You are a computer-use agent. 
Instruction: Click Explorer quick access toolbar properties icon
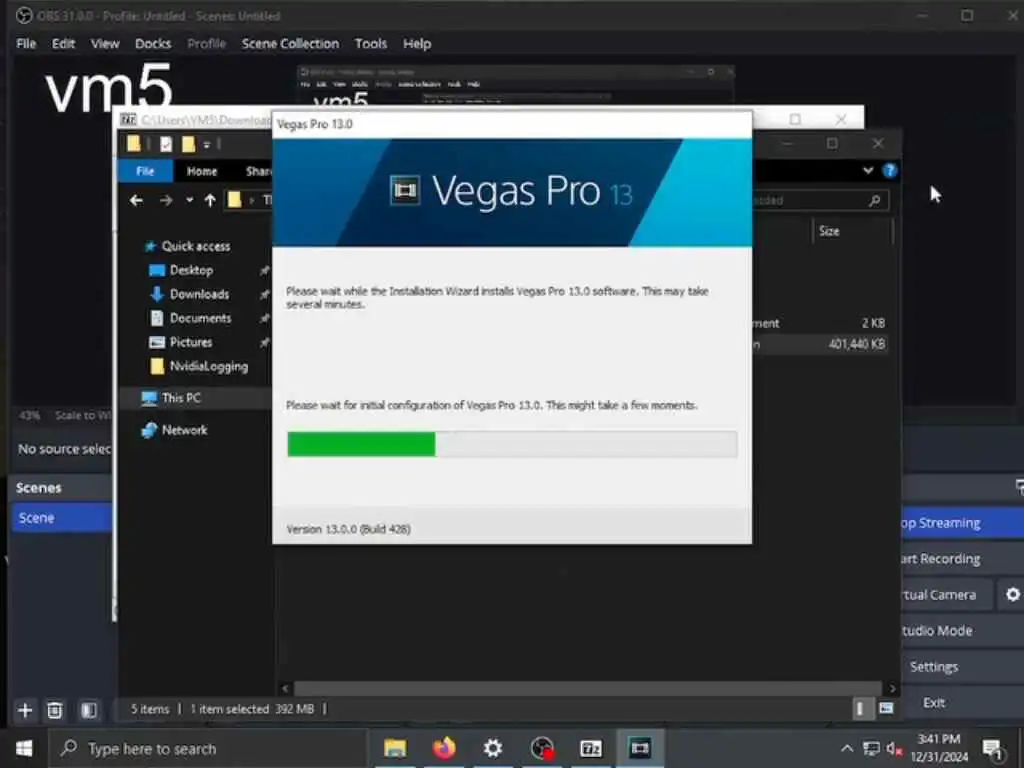[166, 144]
